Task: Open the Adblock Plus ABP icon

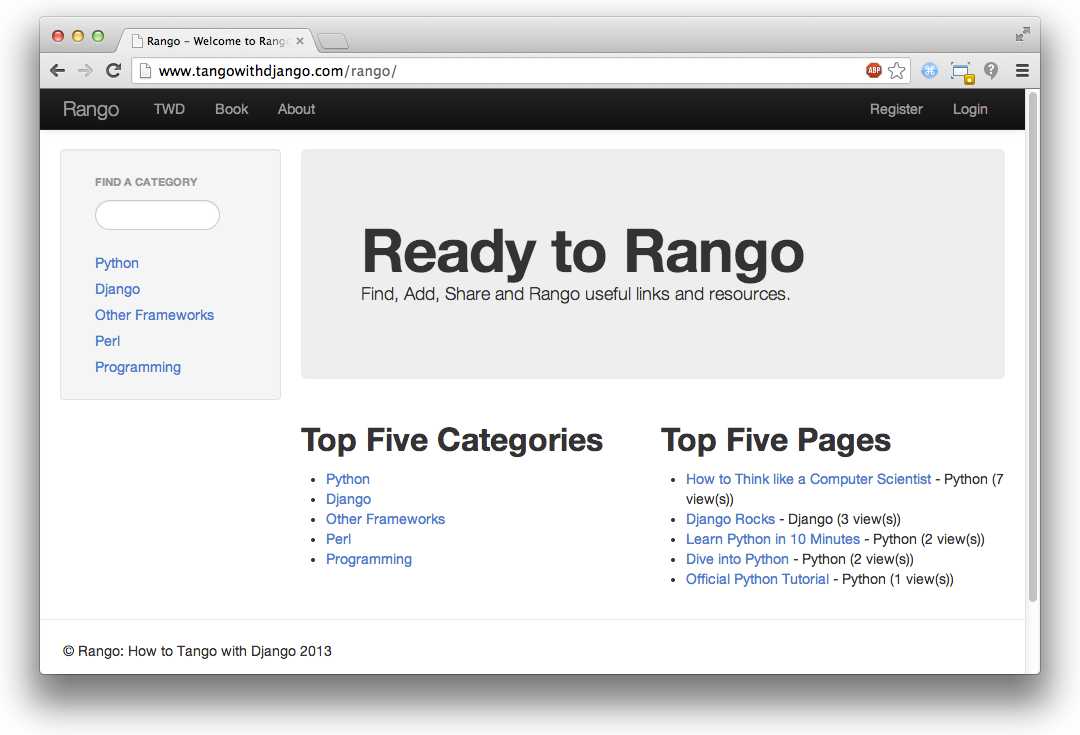Action: pyautogui.click(x=873, y=70)
